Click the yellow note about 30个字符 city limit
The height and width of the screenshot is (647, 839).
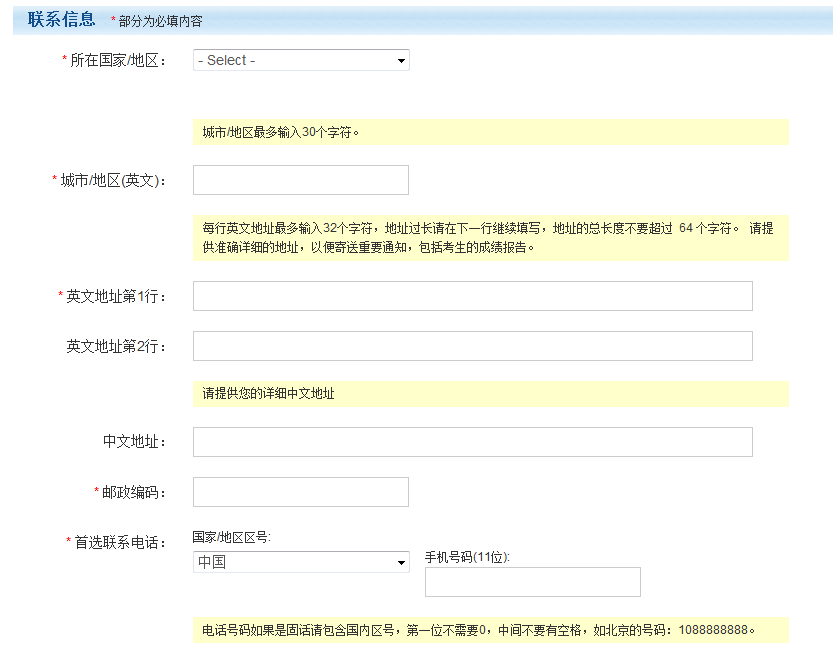pyautogui.click(x=490, y=132)
